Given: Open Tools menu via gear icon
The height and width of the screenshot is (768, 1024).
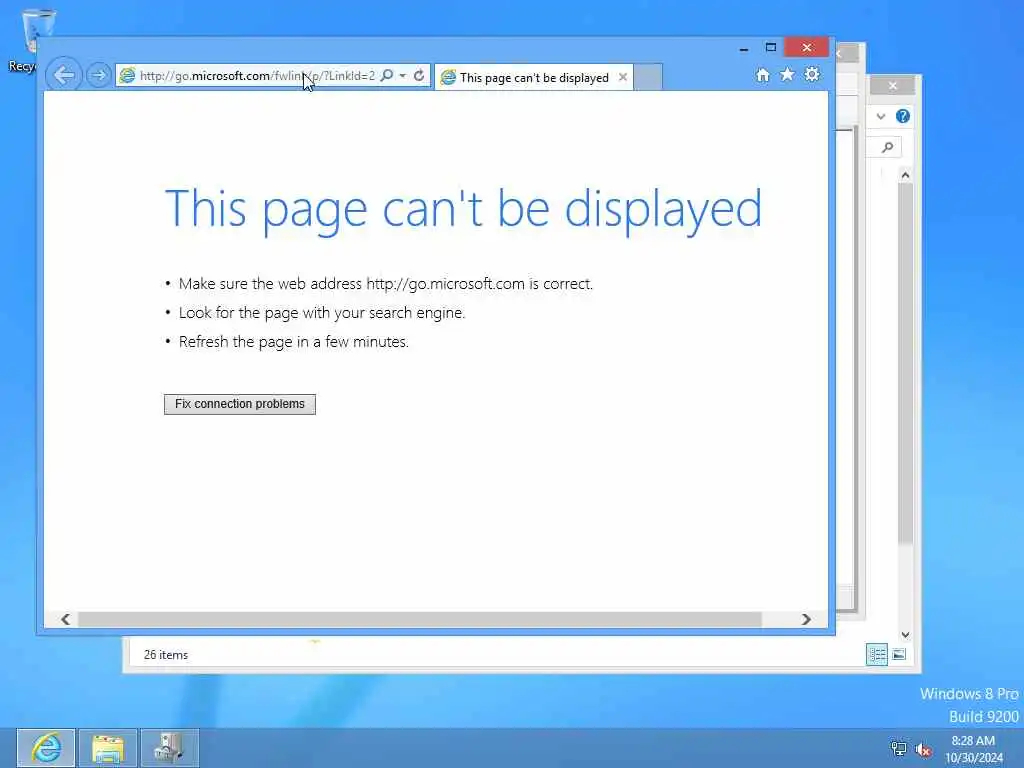Looking at the screenshot, I should point(812,74).
